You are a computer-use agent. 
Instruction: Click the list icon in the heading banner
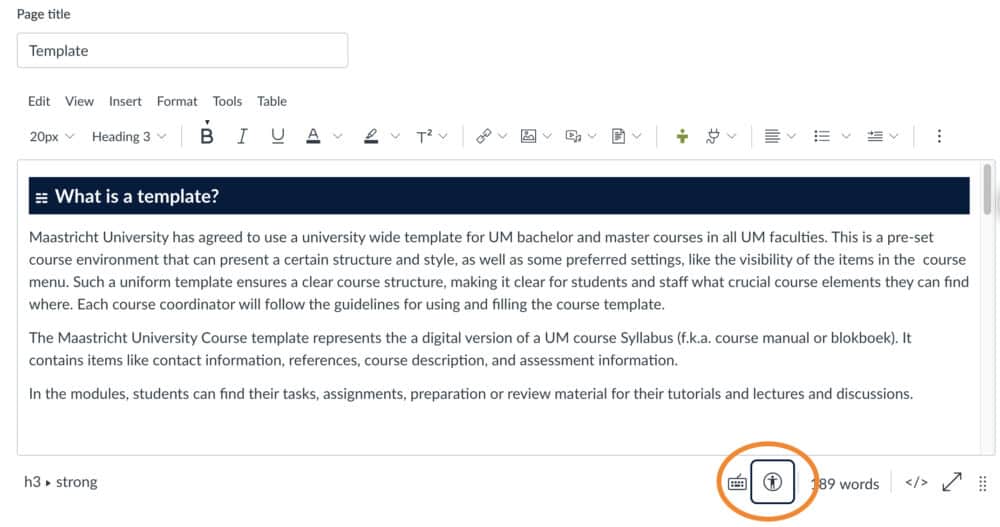(41, 198)
